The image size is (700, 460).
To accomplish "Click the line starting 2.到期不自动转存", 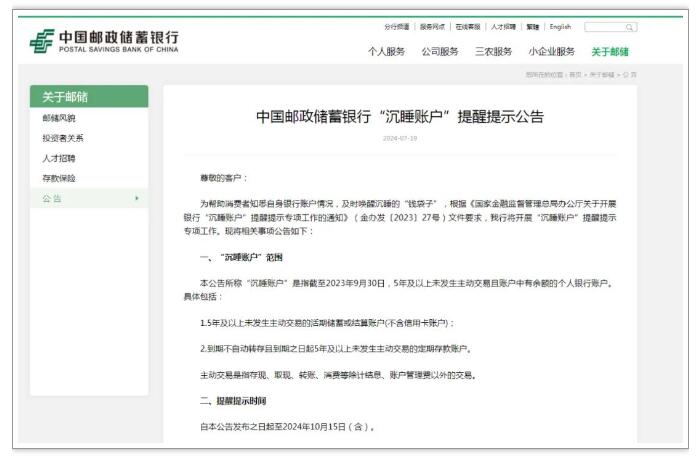I will tap(336, 349).
